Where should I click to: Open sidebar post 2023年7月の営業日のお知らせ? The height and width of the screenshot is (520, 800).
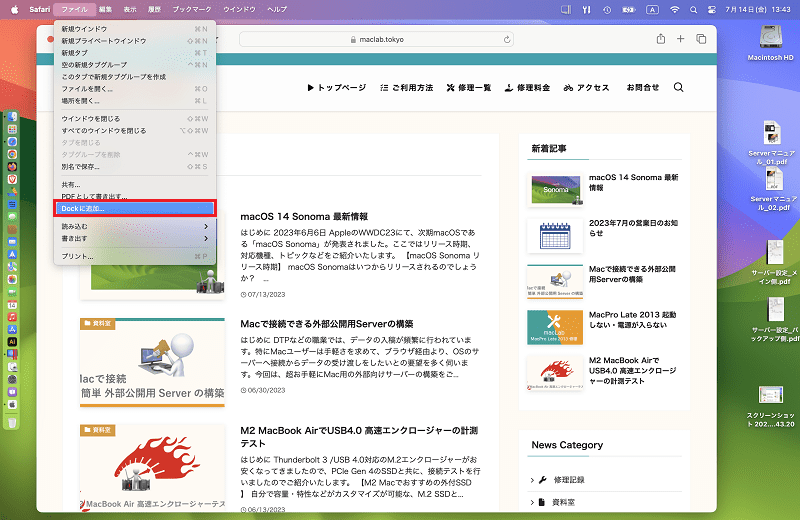pyautogui.click(x=633, y=228)
